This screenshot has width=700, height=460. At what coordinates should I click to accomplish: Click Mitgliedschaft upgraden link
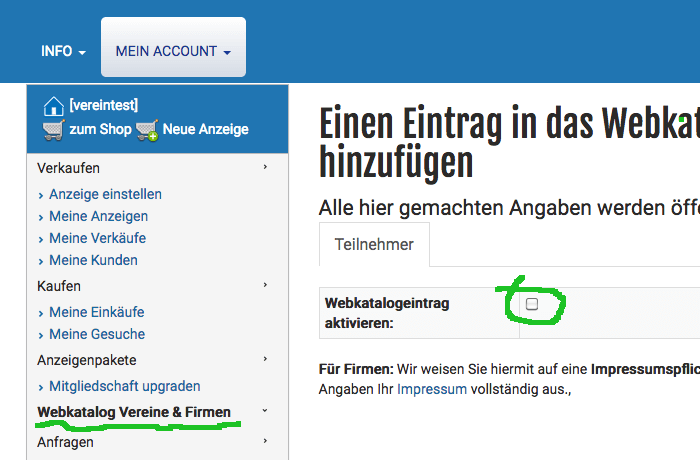(124, 386)
